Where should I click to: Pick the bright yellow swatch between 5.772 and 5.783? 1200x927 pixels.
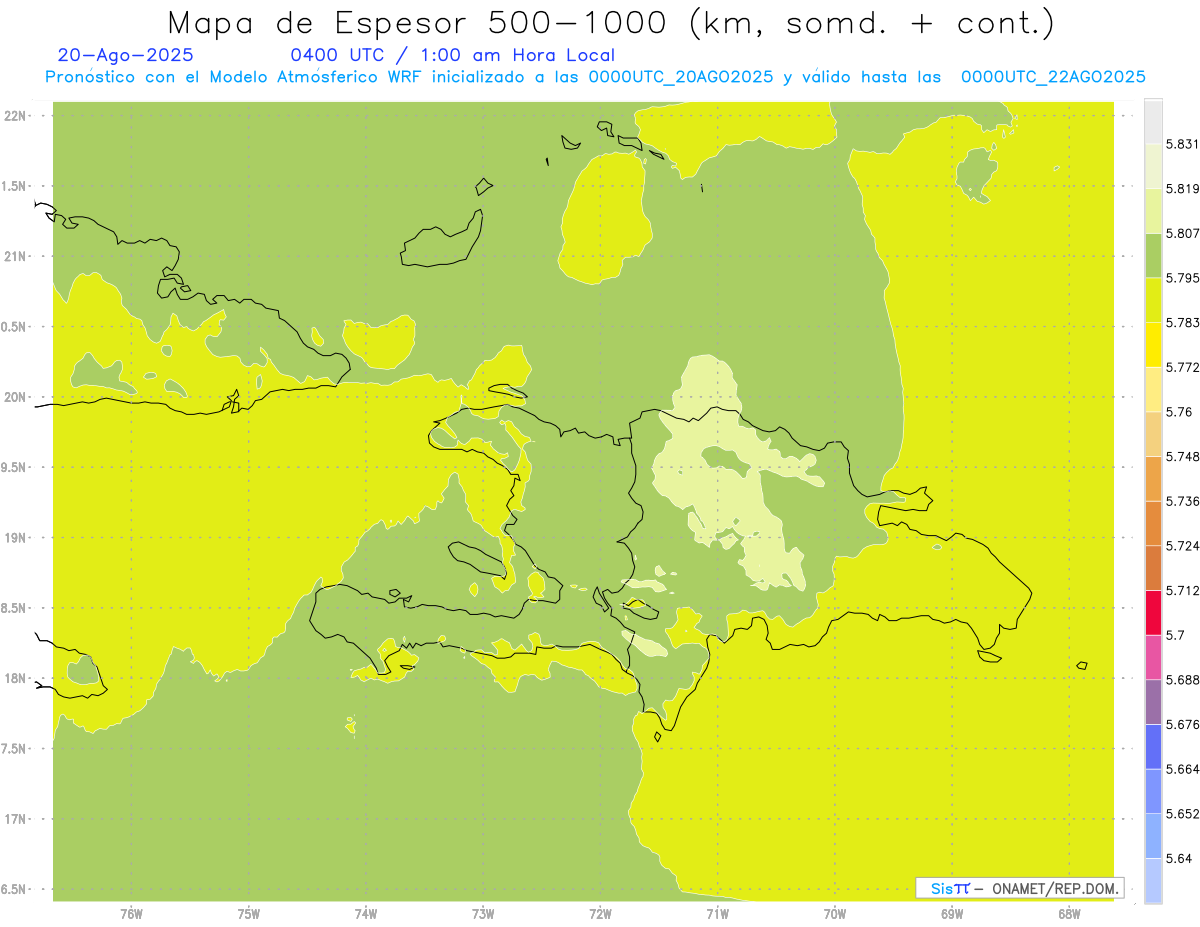(1153, 345)
